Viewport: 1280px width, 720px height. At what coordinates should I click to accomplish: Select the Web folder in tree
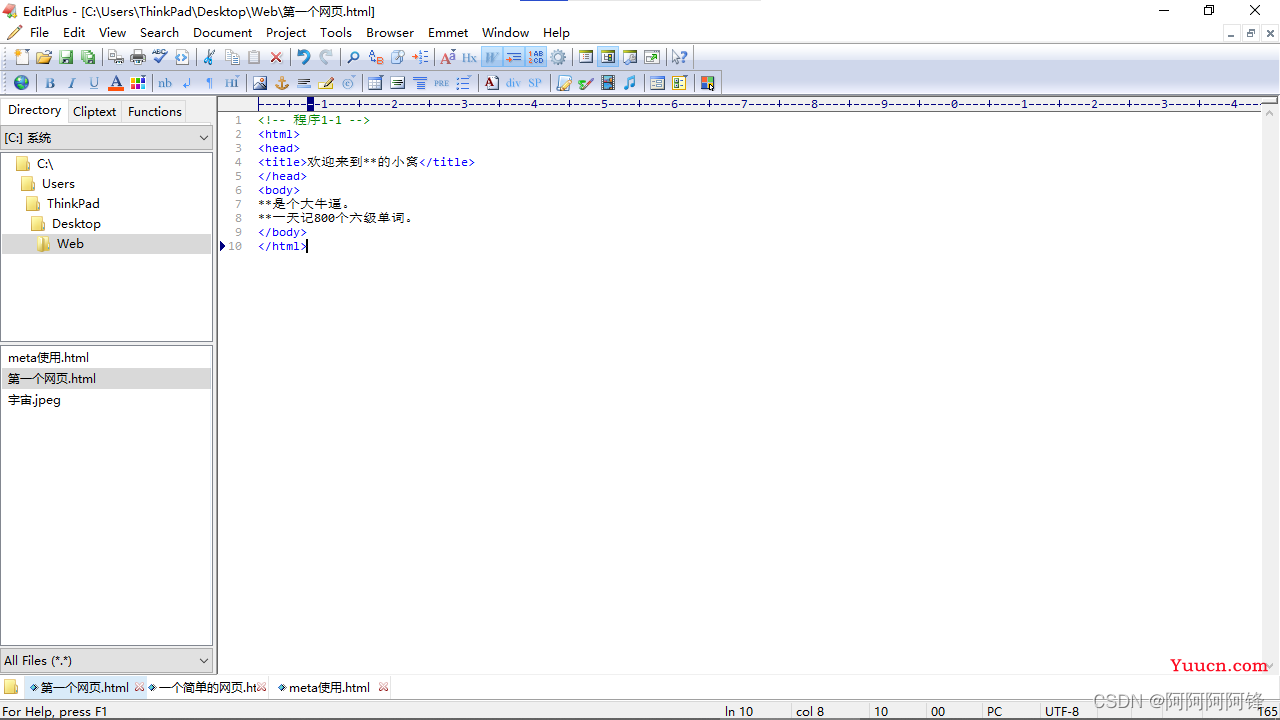(x=70, y=243)
